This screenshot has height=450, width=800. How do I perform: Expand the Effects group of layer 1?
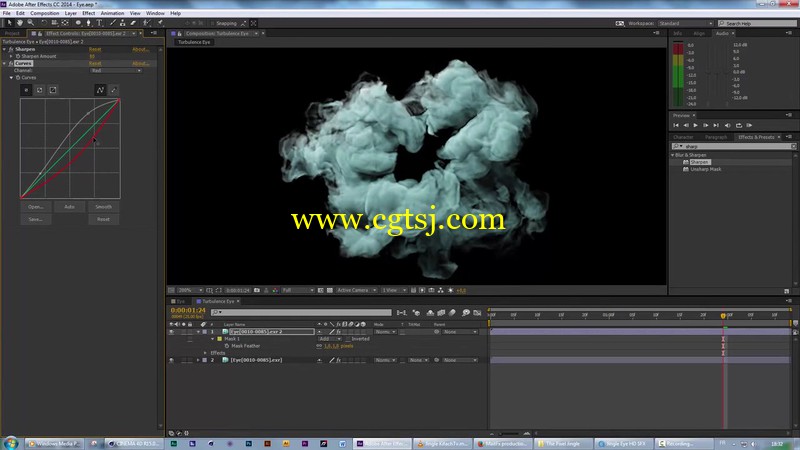point(206,353)
